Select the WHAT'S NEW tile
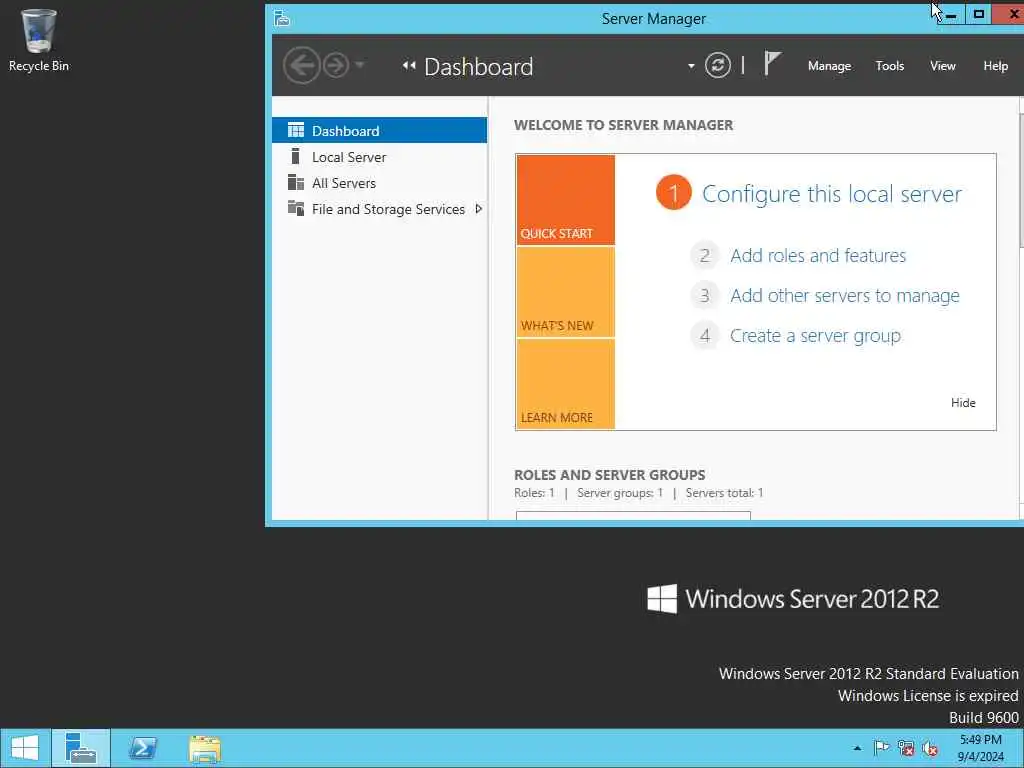This screenshot has width=1024, height=768. click(x=566, y=292)
